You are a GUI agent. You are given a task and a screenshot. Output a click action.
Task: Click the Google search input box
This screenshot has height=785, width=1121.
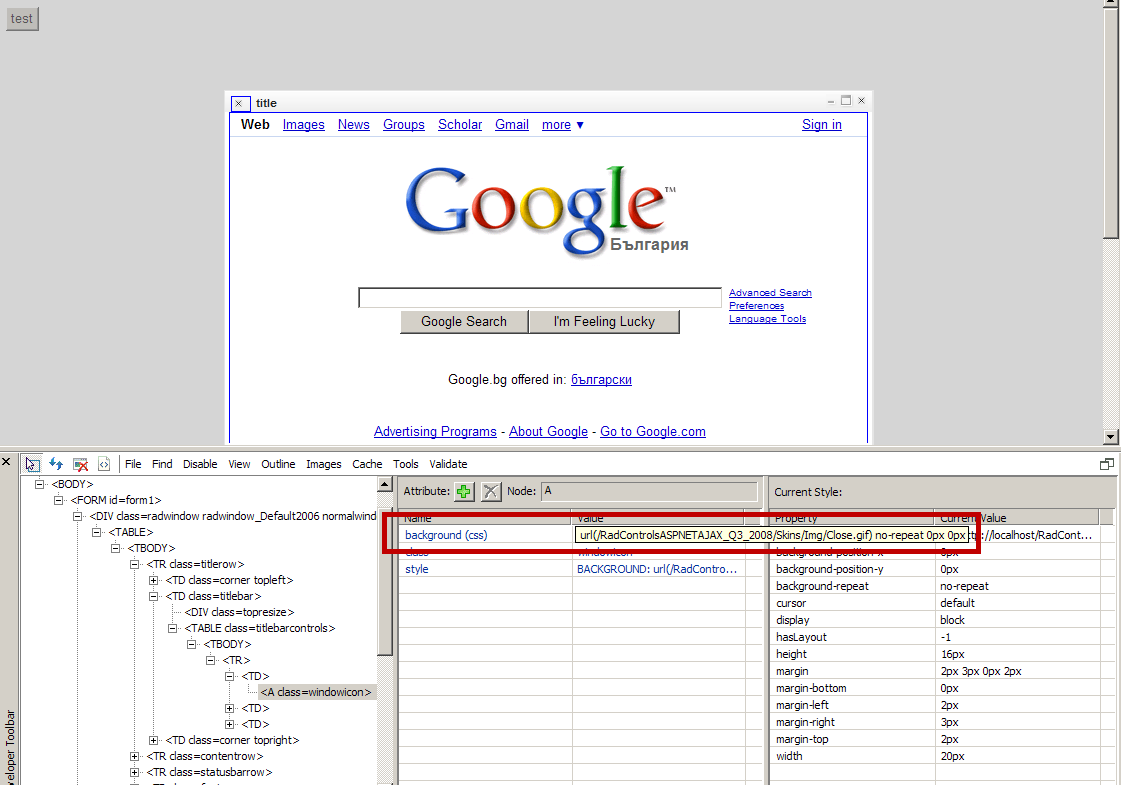coord(540,297)
